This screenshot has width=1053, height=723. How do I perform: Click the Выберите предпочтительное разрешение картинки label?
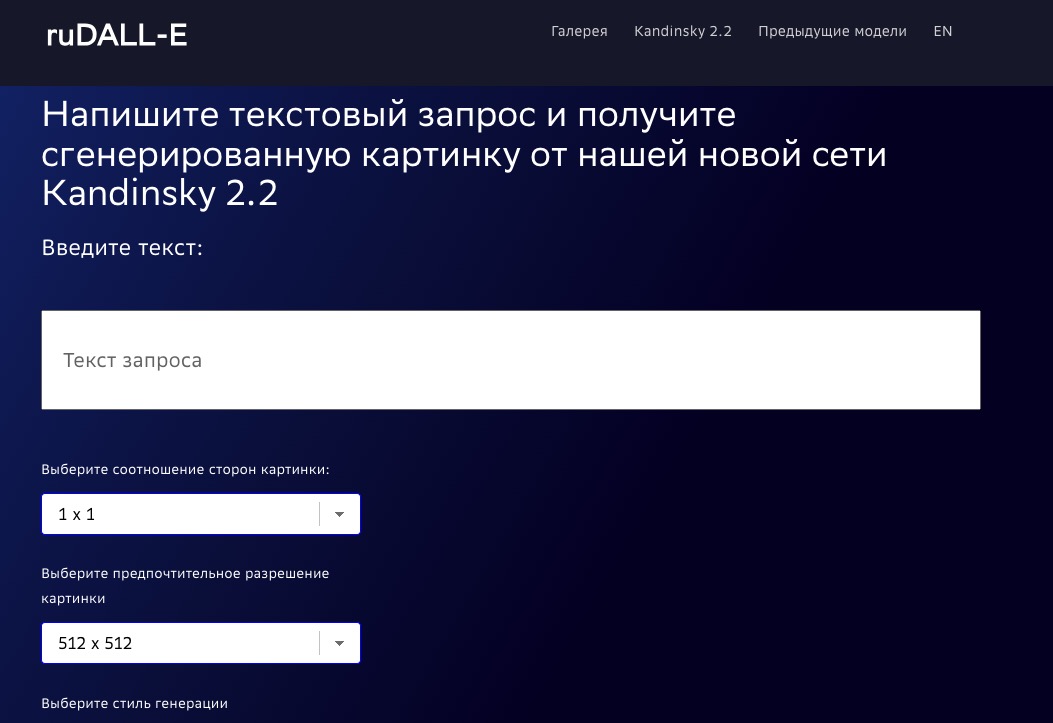pyautogui.click(x=185, y=586)
